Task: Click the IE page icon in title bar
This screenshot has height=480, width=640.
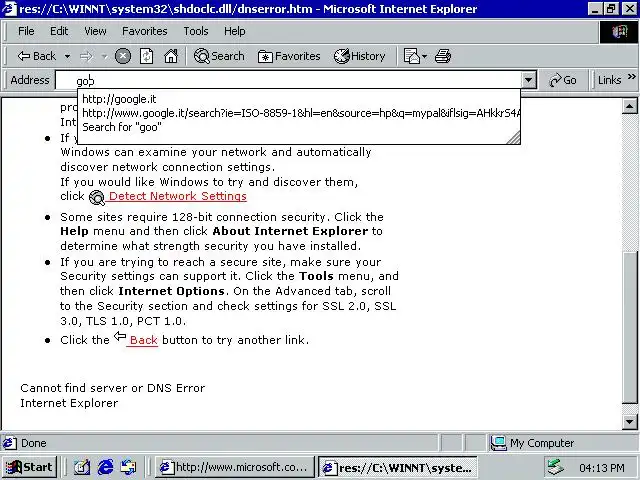Action: click(x=9, y=9)
